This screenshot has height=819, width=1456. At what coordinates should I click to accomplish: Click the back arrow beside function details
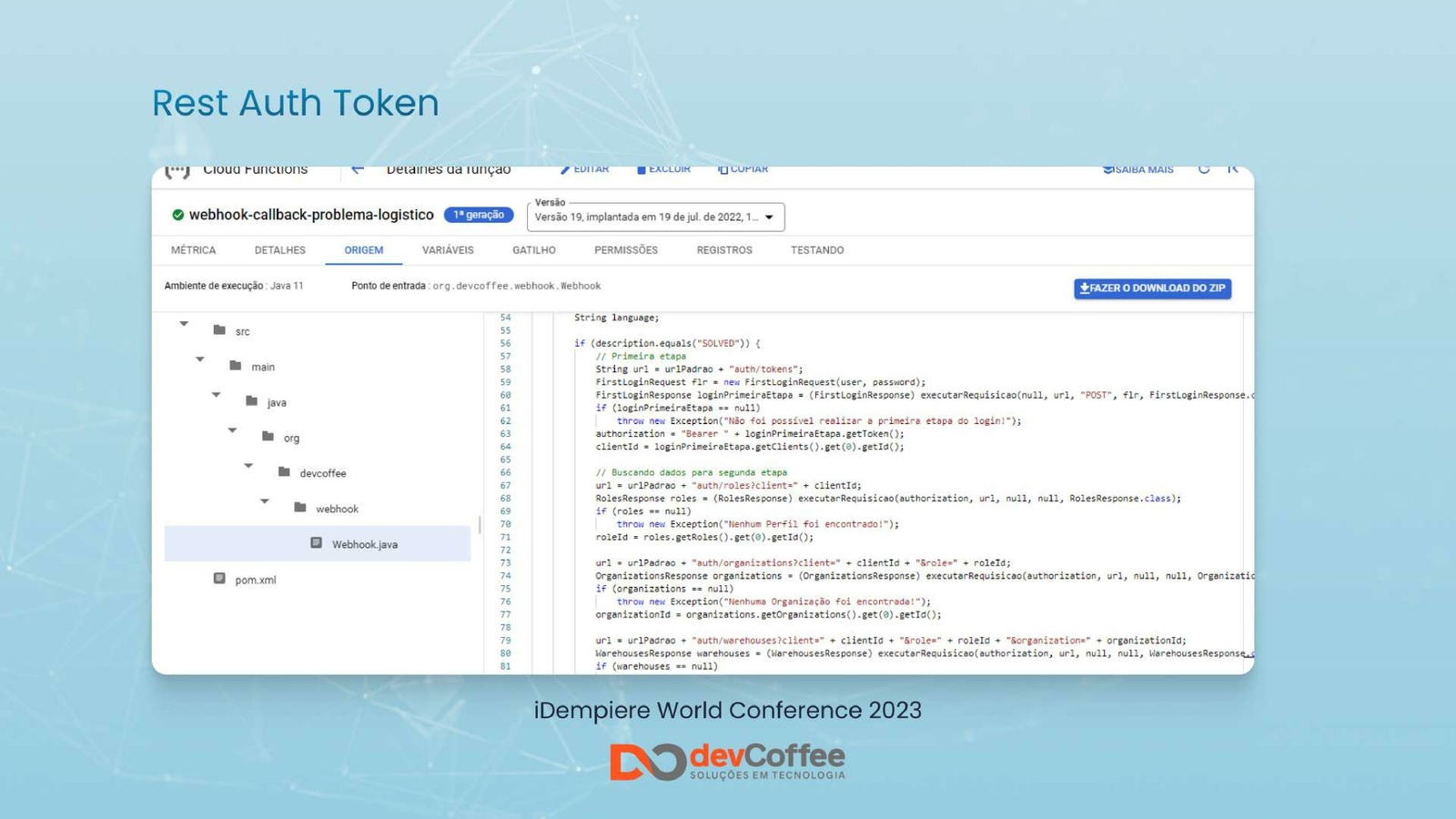click(x=358, y=170)
